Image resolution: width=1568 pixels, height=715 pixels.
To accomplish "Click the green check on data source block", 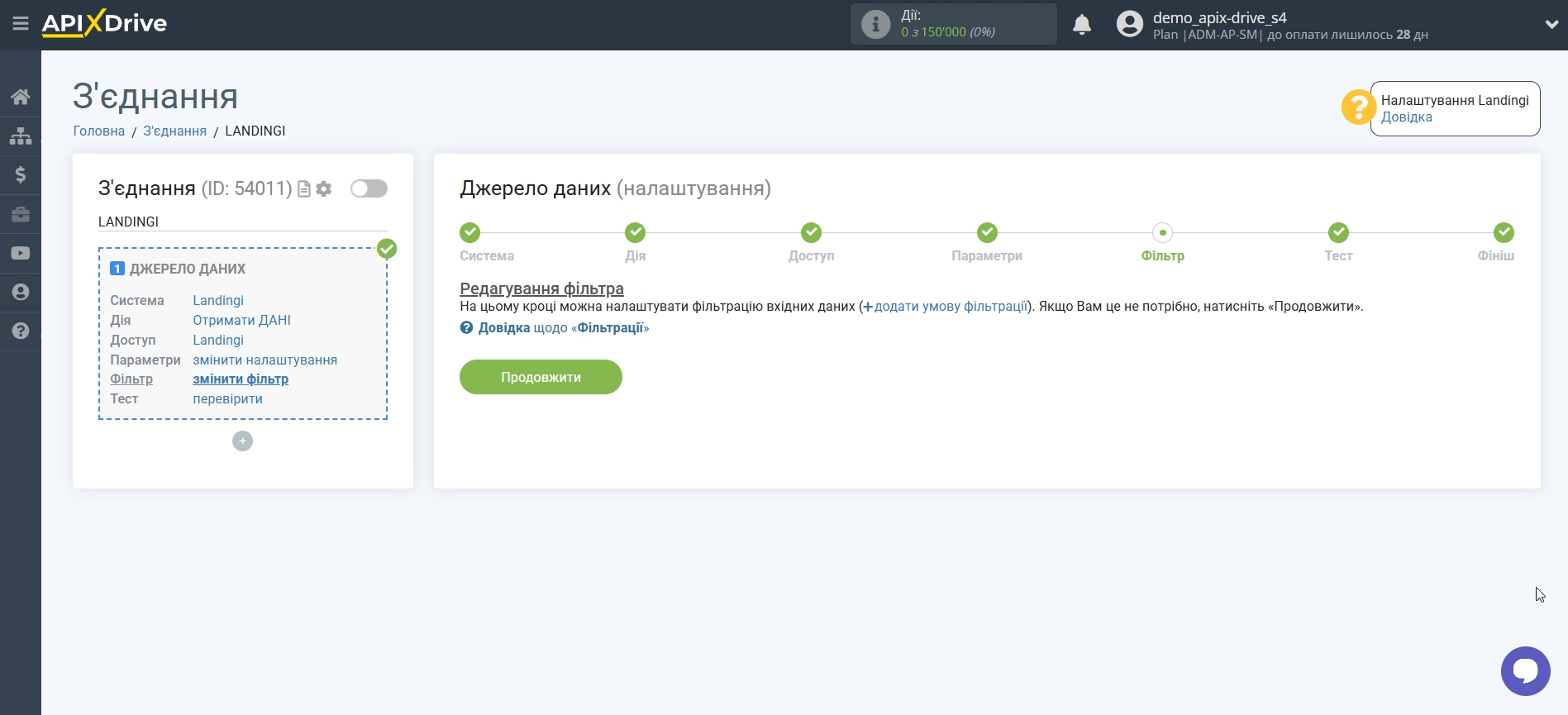I will click(x=387, y=249).
